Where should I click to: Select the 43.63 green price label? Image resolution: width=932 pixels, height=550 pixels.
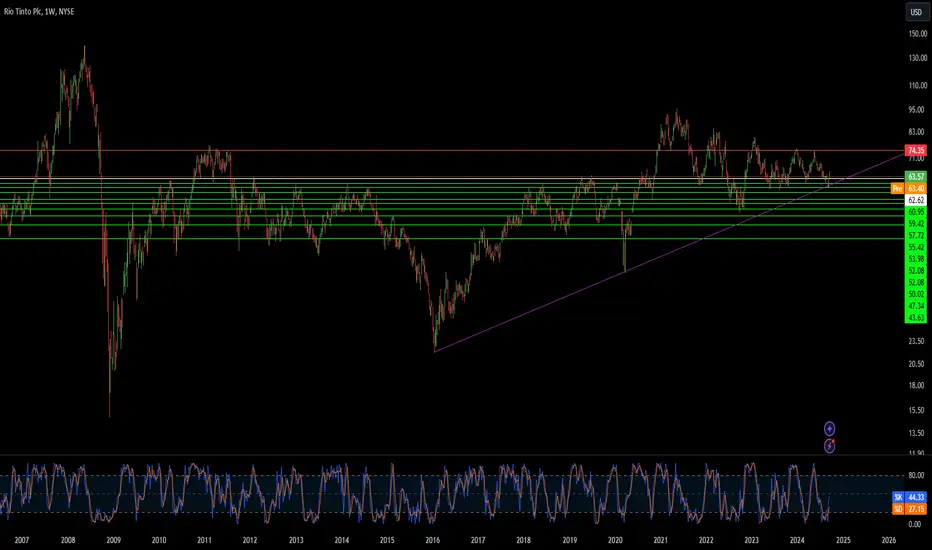point(915,318)
